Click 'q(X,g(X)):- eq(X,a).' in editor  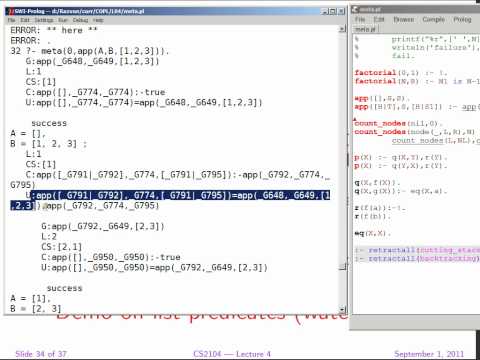coord(401,191)
